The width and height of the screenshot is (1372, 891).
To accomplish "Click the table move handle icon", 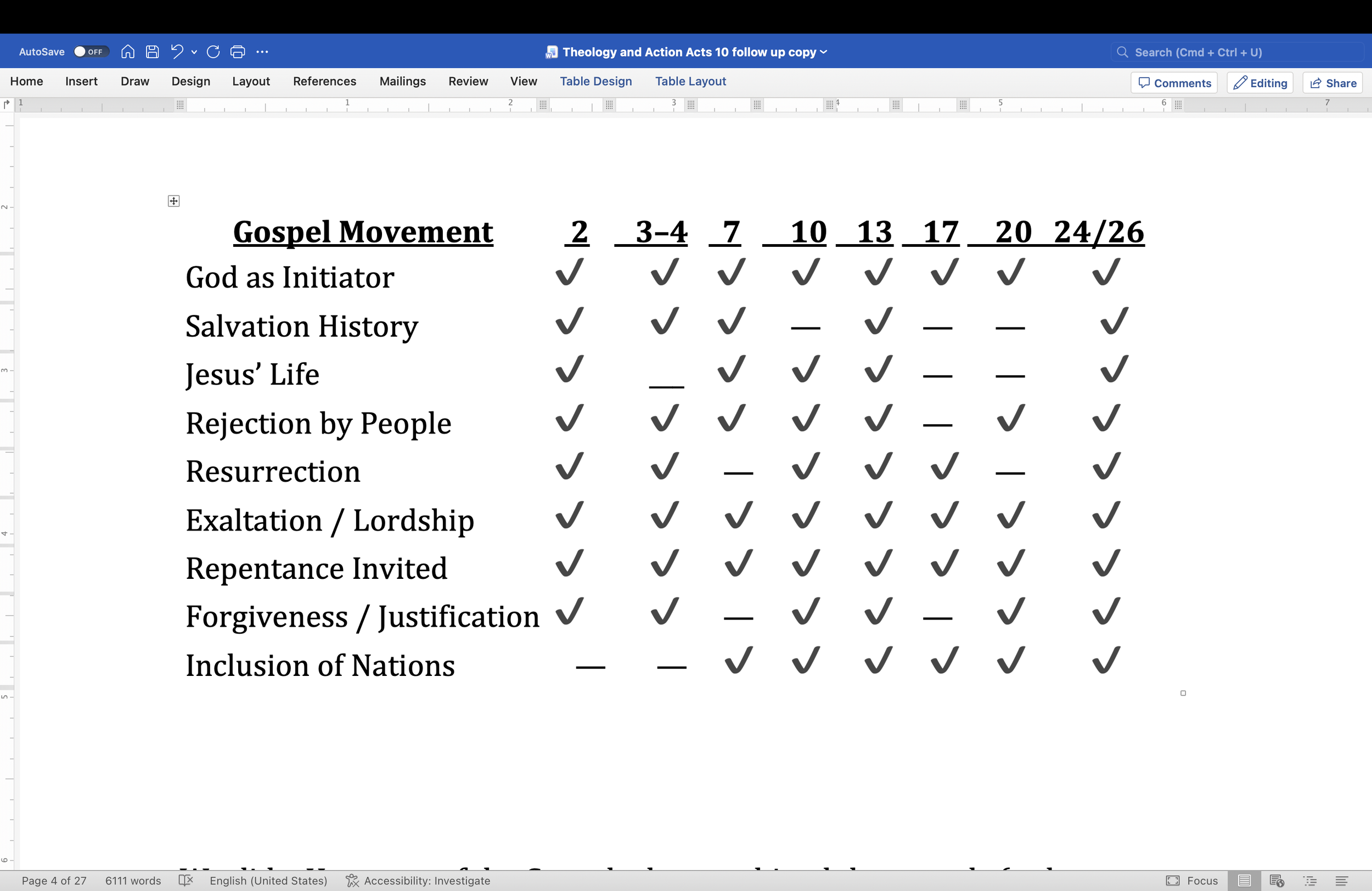I will tap(173, 201).
